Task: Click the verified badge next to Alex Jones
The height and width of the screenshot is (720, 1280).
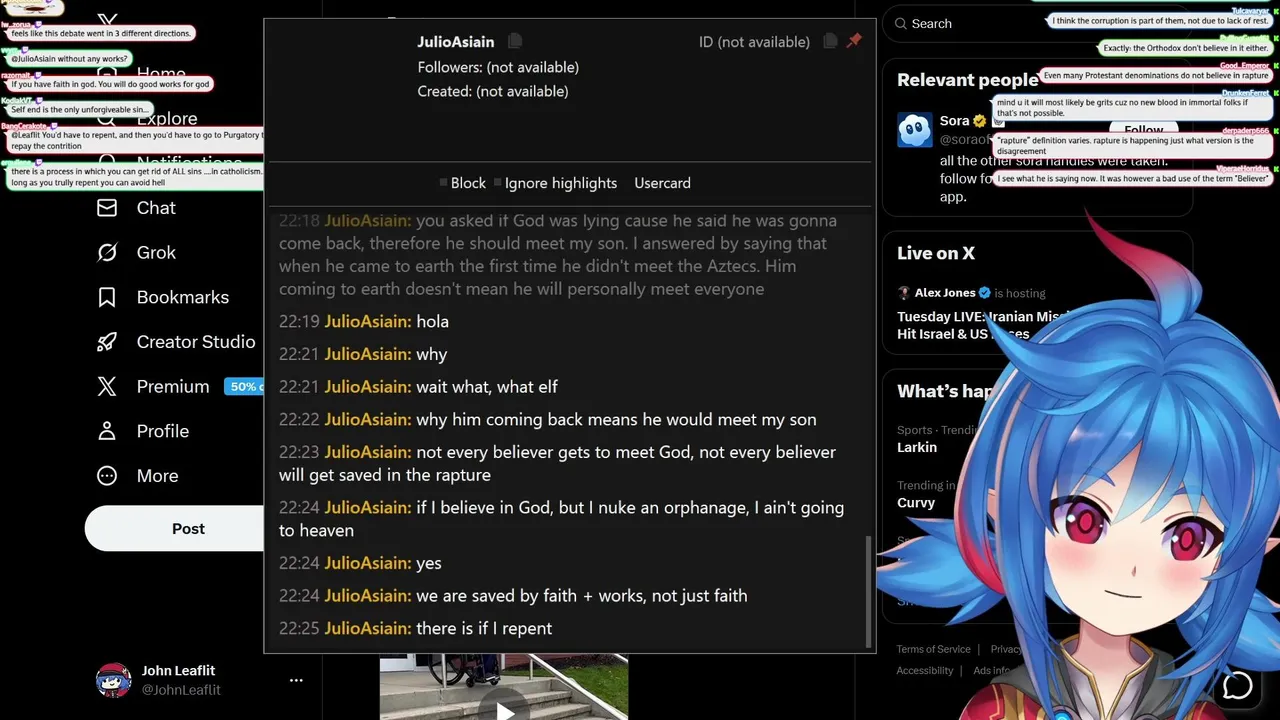Action: click(x=984, y=293)
